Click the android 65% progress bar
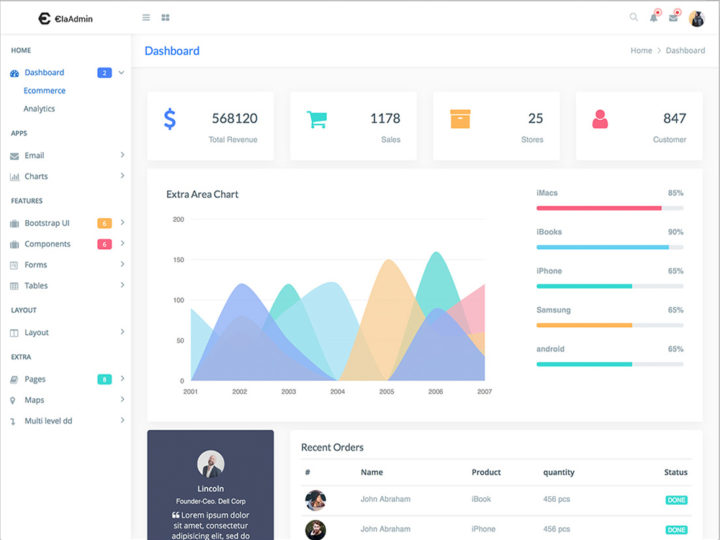The image size is (720, 540). point(610,364)
